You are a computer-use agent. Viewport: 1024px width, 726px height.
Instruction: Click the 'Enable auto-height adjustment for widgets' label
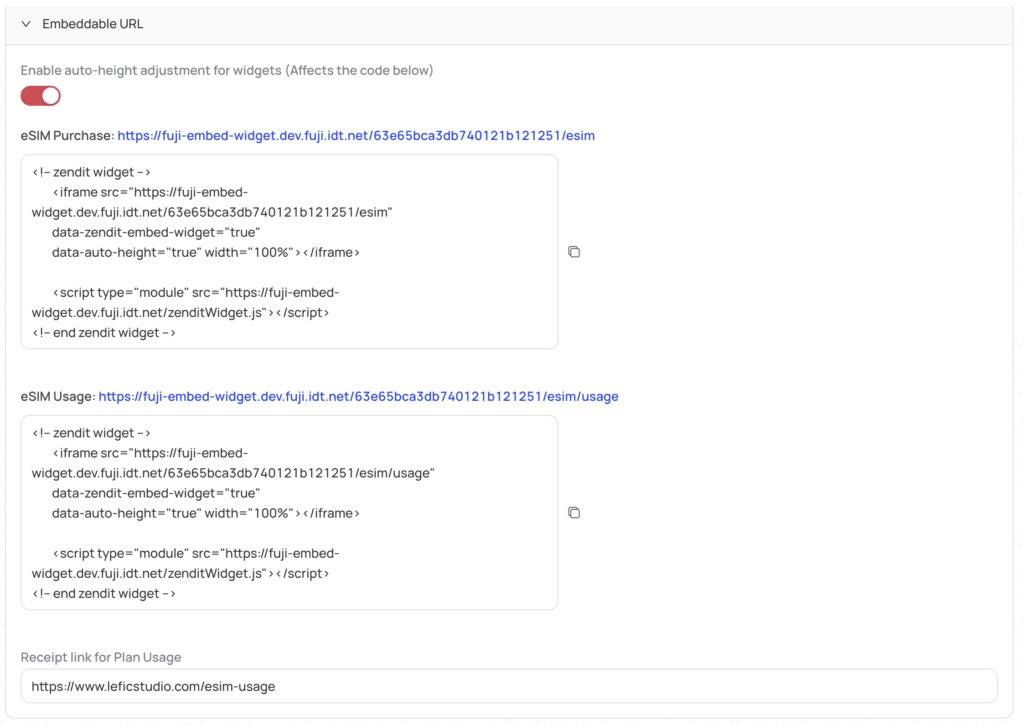pos(227,70)
